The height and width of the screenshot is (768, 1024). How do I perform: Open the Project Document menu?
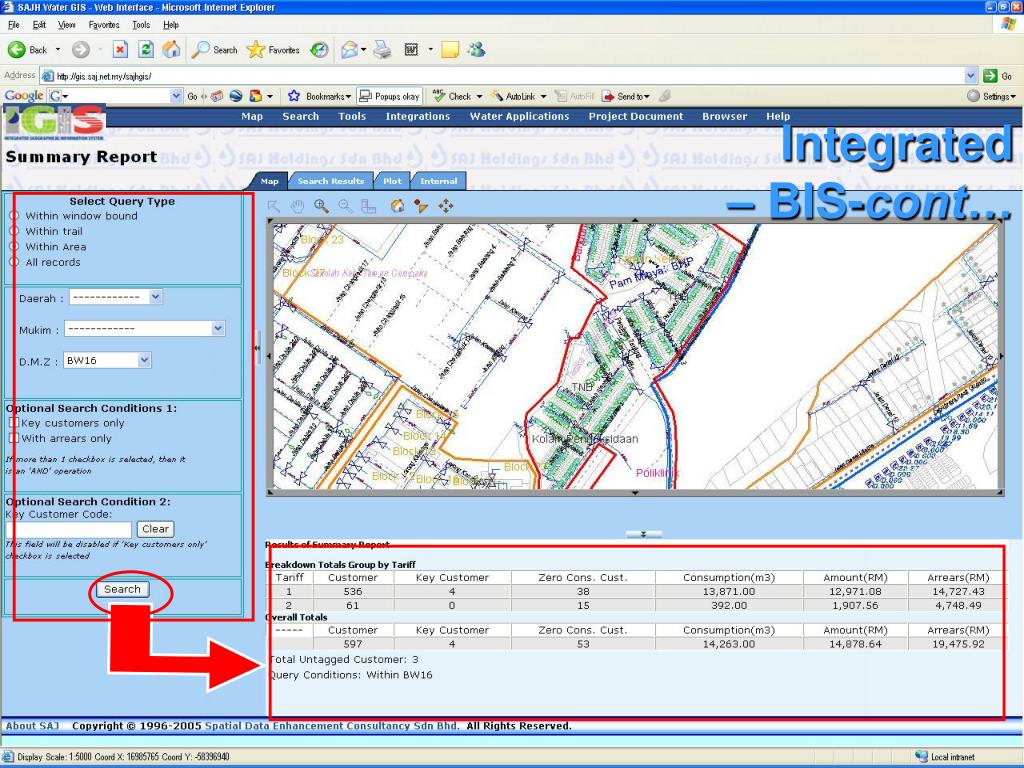point(636,116)
